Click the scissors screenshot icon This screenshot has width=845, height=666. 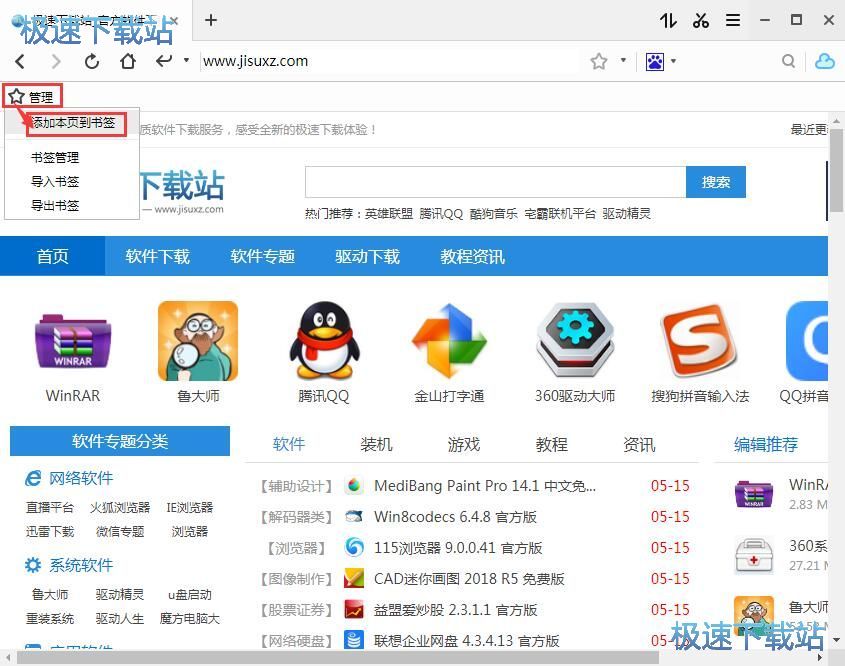(701, 20)
